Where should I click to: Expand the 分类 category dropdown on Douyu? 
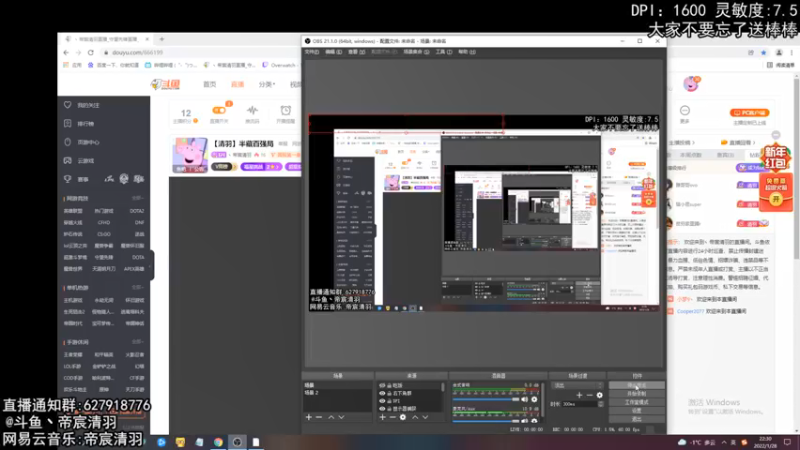tap(267, 84)
